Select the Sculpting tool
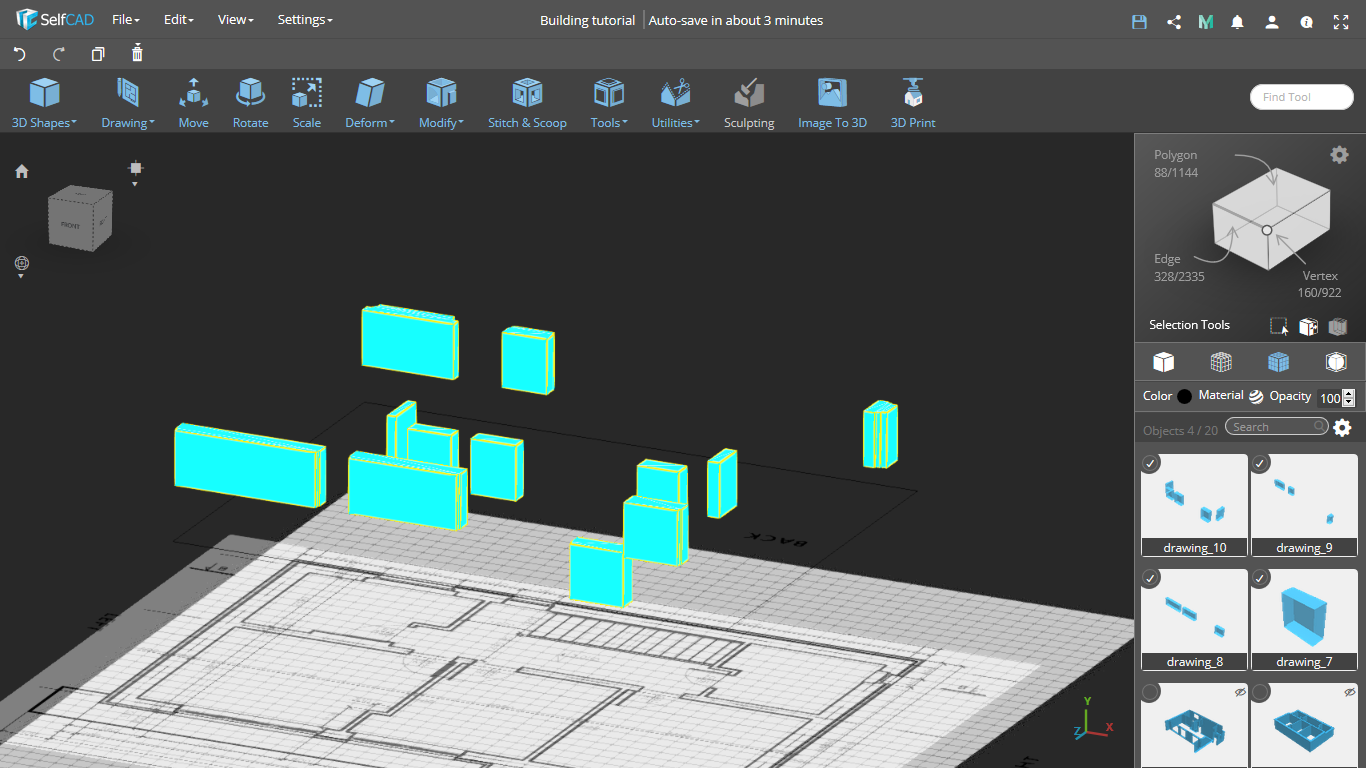This screenshot has height=768, width=1366. click(x=749, y=103)
